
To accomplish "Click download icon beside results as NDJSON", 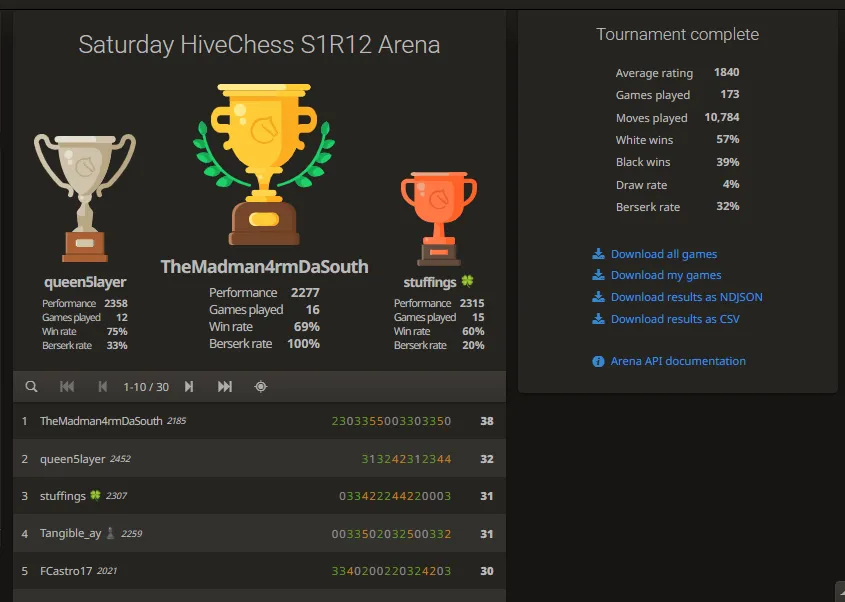I will (x=598, y=297).
